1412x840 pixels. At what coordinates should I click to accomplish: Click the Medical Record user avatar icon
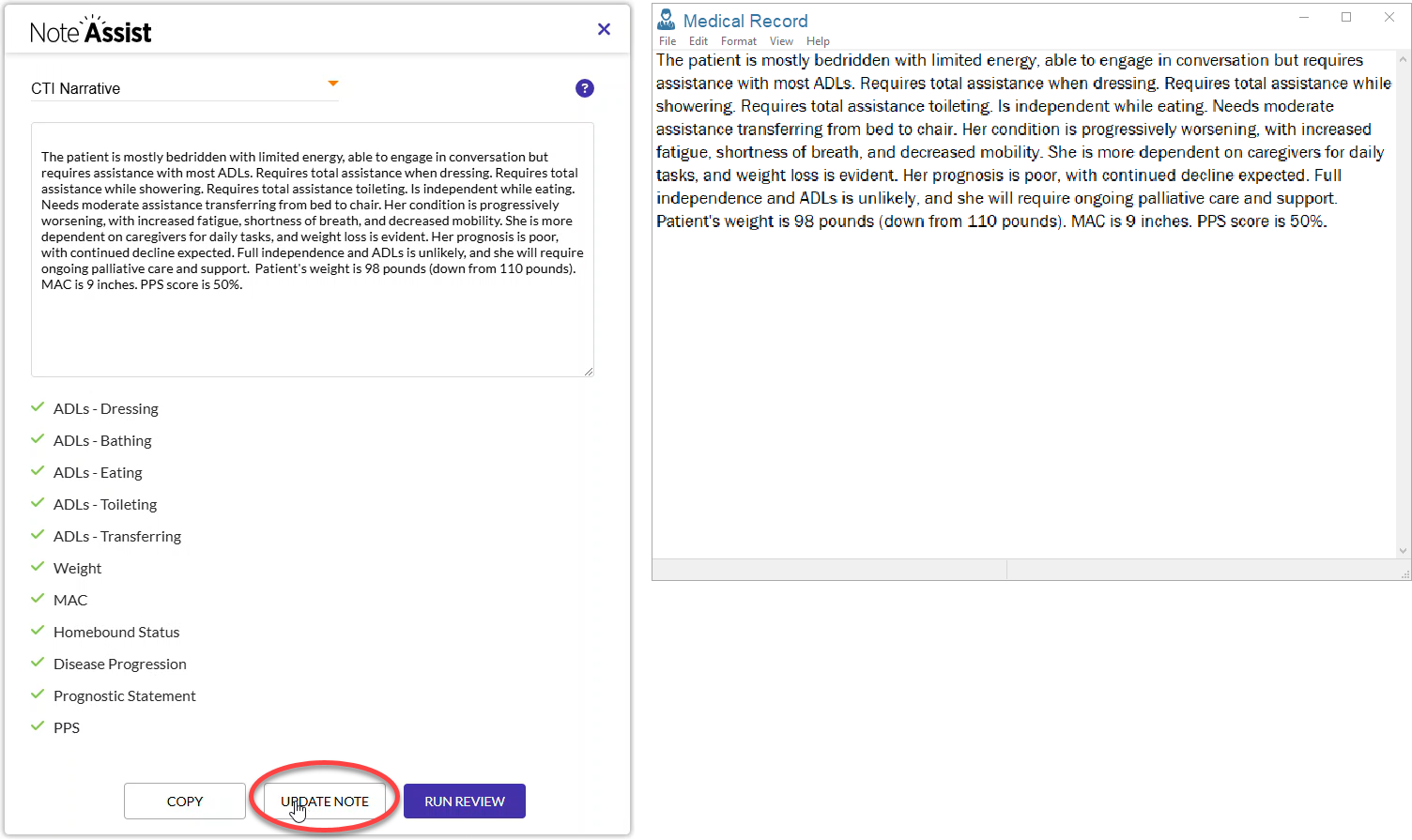coord(667,18)
